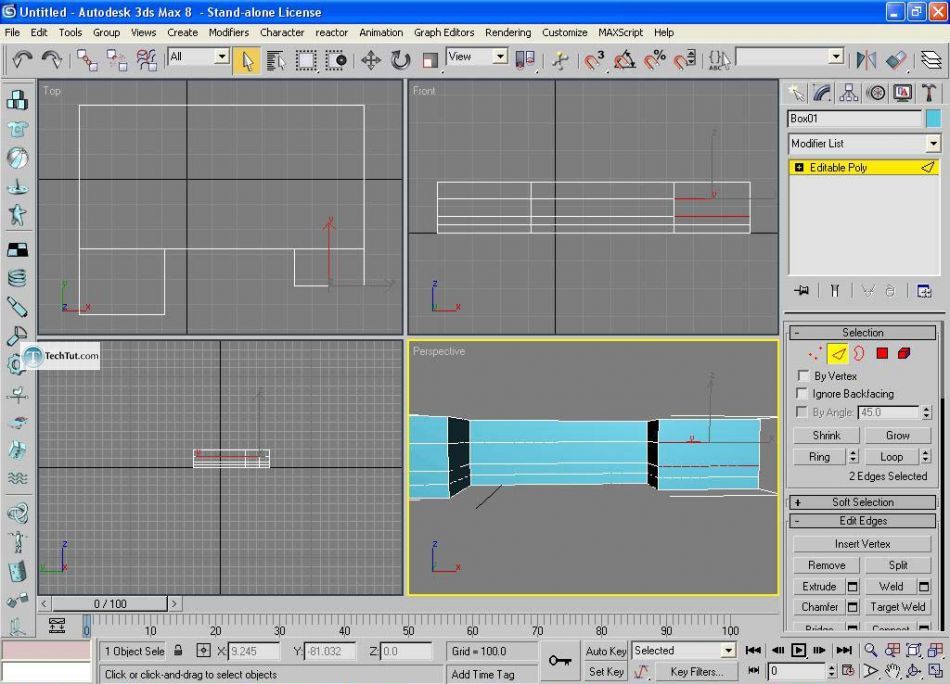Click the Grow selection button
This screenshot has height=684, width=950.
897,436
